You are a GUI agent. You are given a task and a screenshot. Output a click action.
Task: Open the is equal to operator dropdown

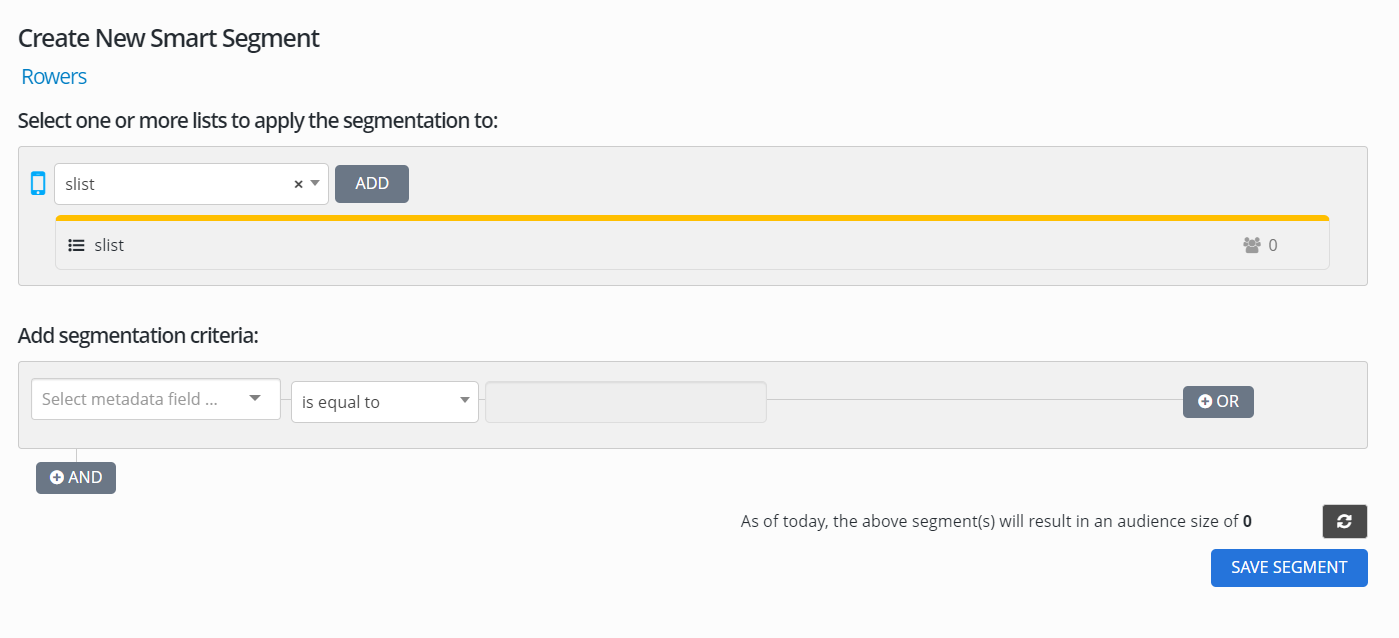384,401
